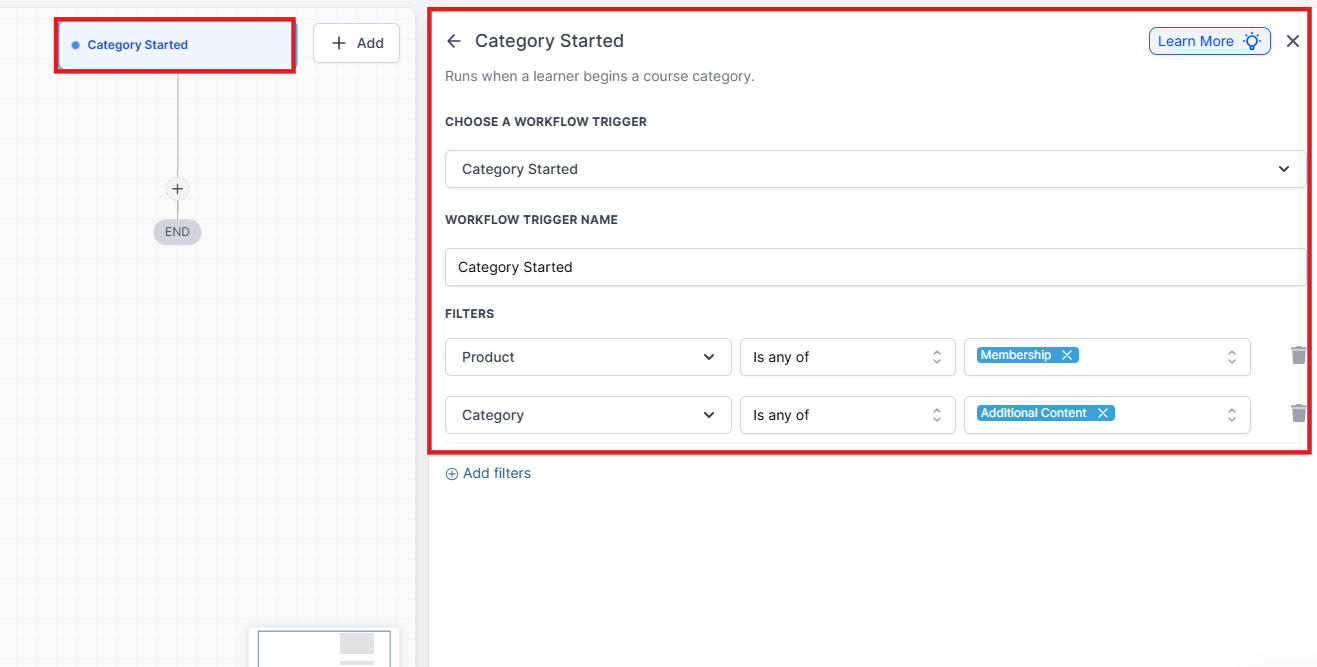Click the plus circle to add workflow step

(177, 189)
